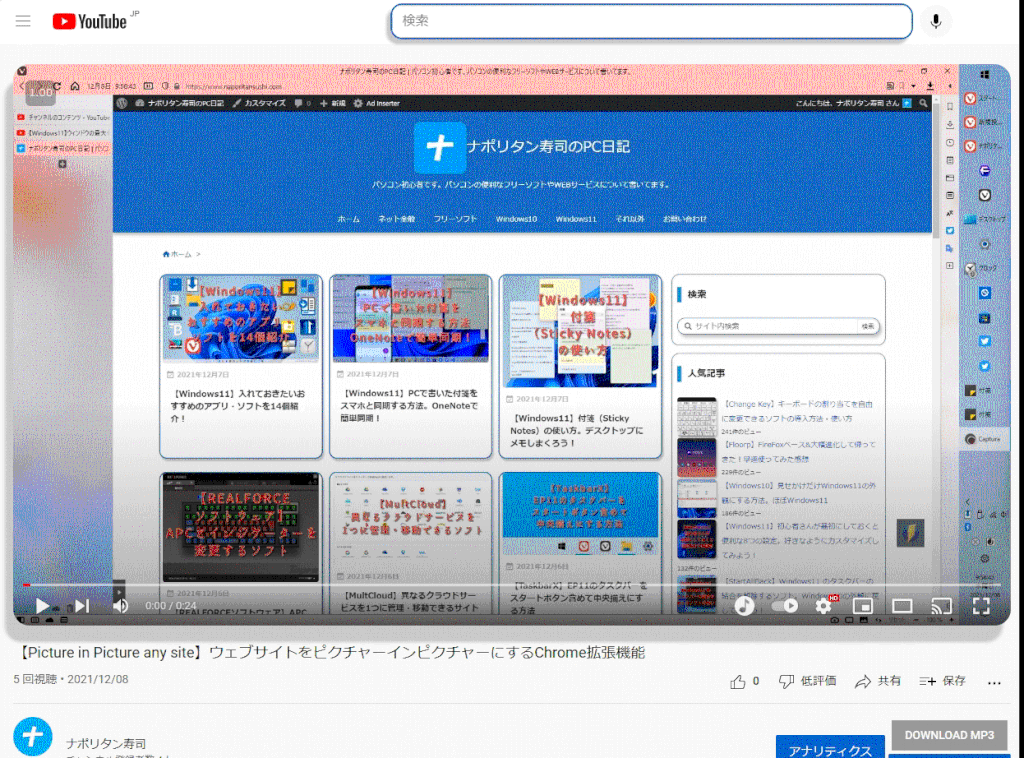This screenshot has width=1024, height=758.
Task: Enter full screen mode
Action: 981,606
